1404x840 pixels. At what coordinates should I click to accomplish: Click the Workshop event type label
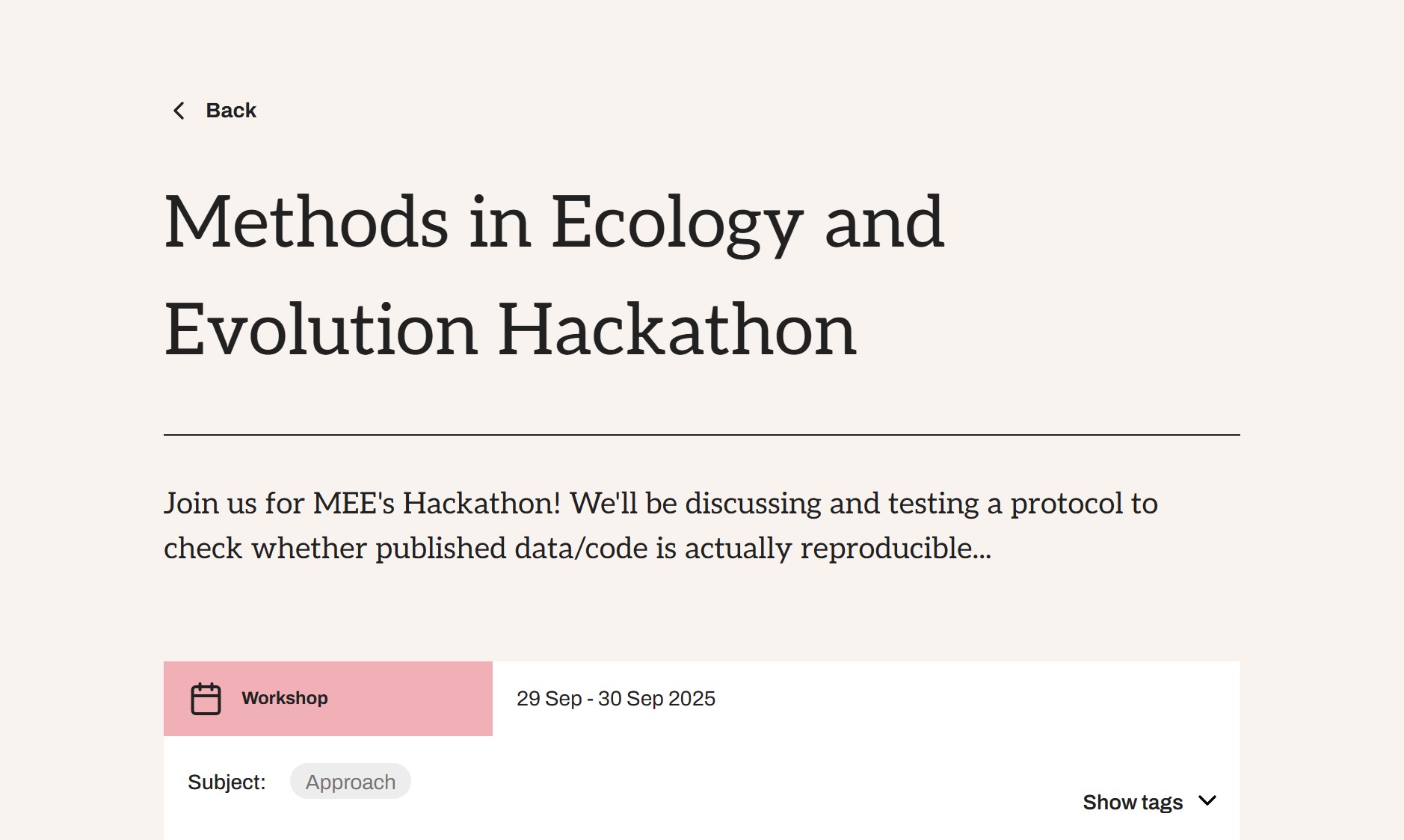[284, 698]
